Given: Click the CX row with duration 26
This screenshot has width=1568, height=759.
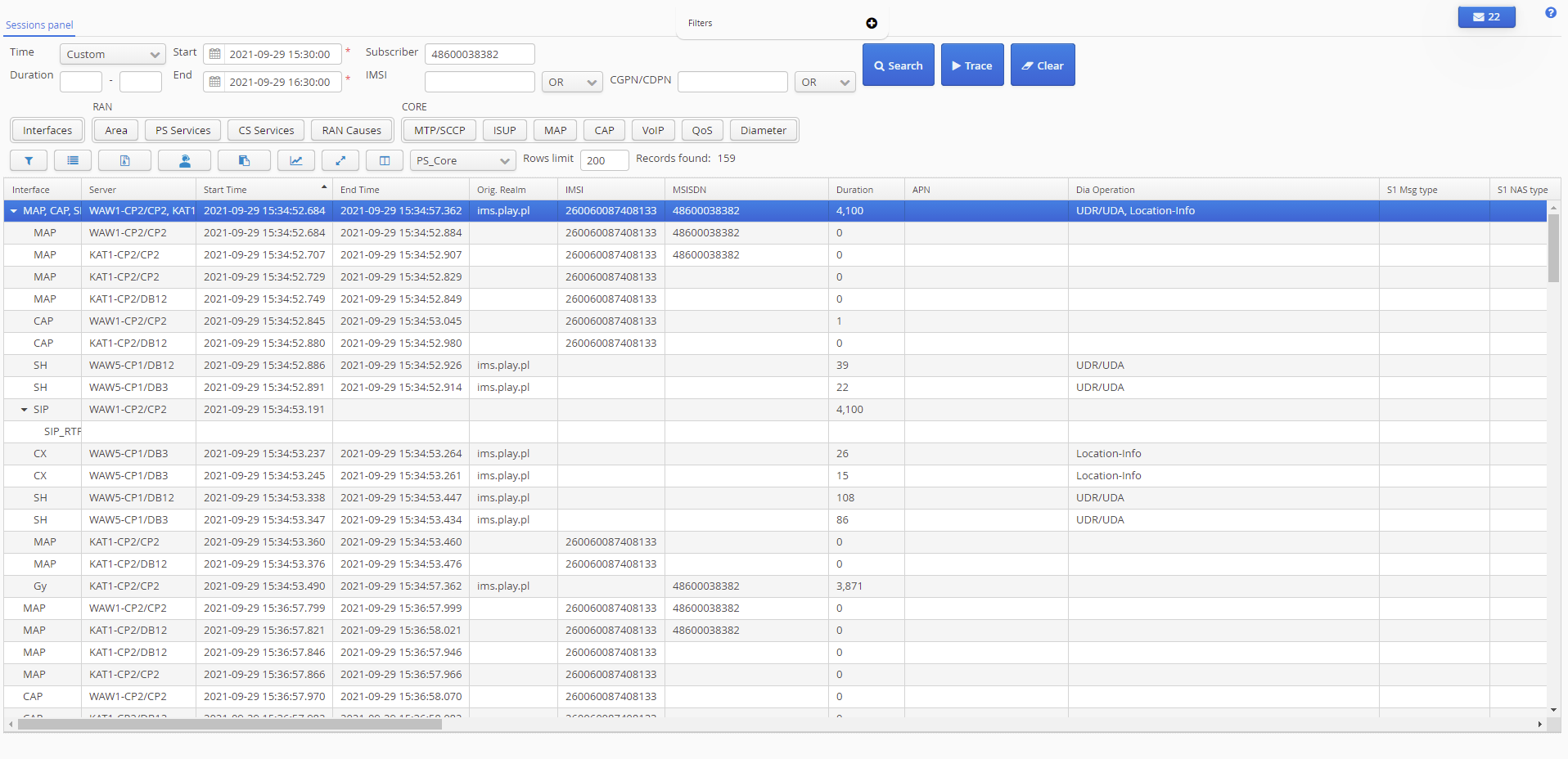Looking at the screenshot, I should tap(775, 454).
